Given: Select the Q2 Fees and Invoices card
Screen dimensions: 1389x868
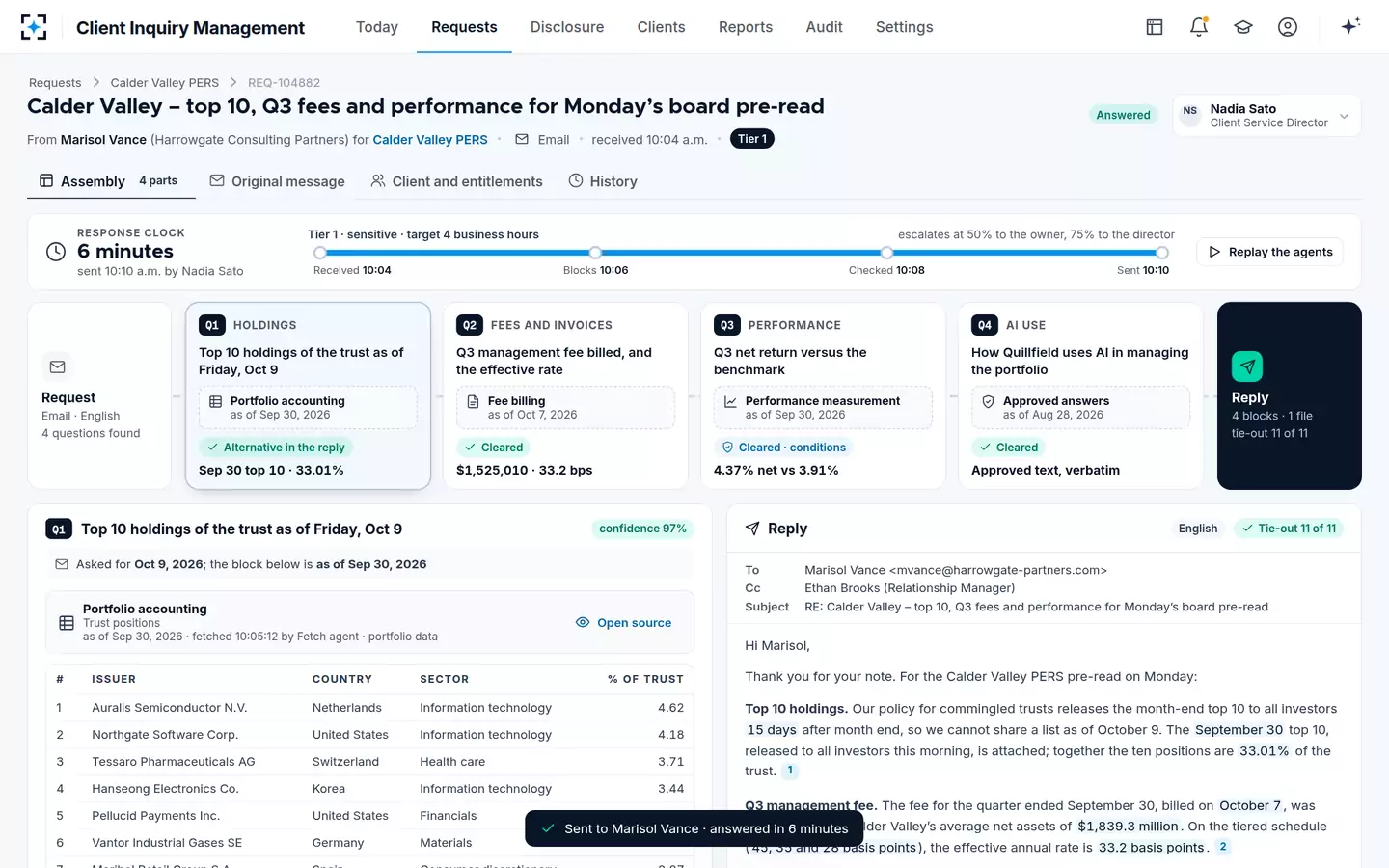Looking at the screenshot, I should pos(565,395).
